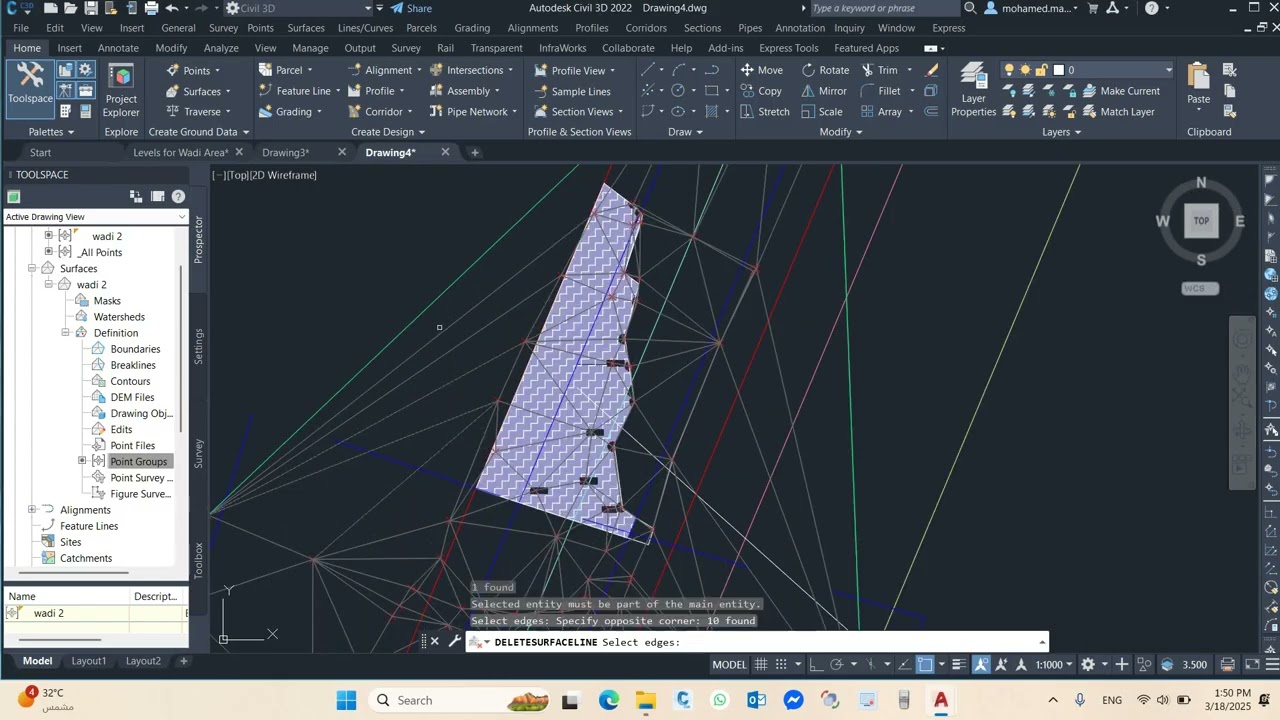Click the command line customize wrench icon
1280x720 pixels.
click(x=454, y=642)
